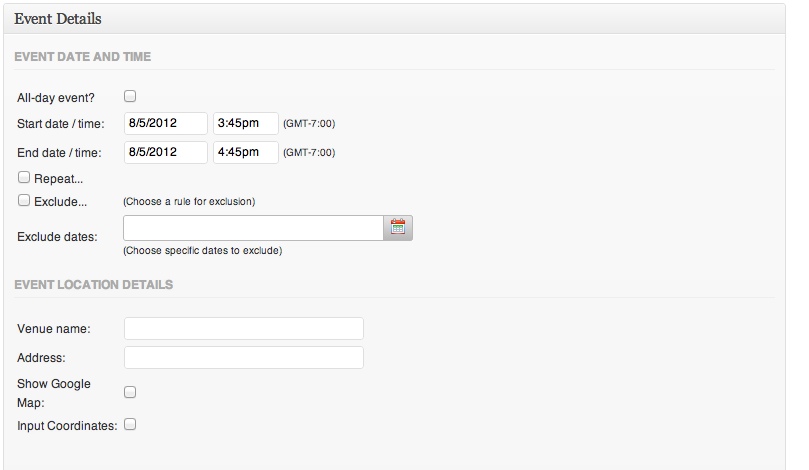Image resolution: width=809 pixels, height=470 pixels.
Task: Enable the All-day event checkbox
Action: [130, 96]
